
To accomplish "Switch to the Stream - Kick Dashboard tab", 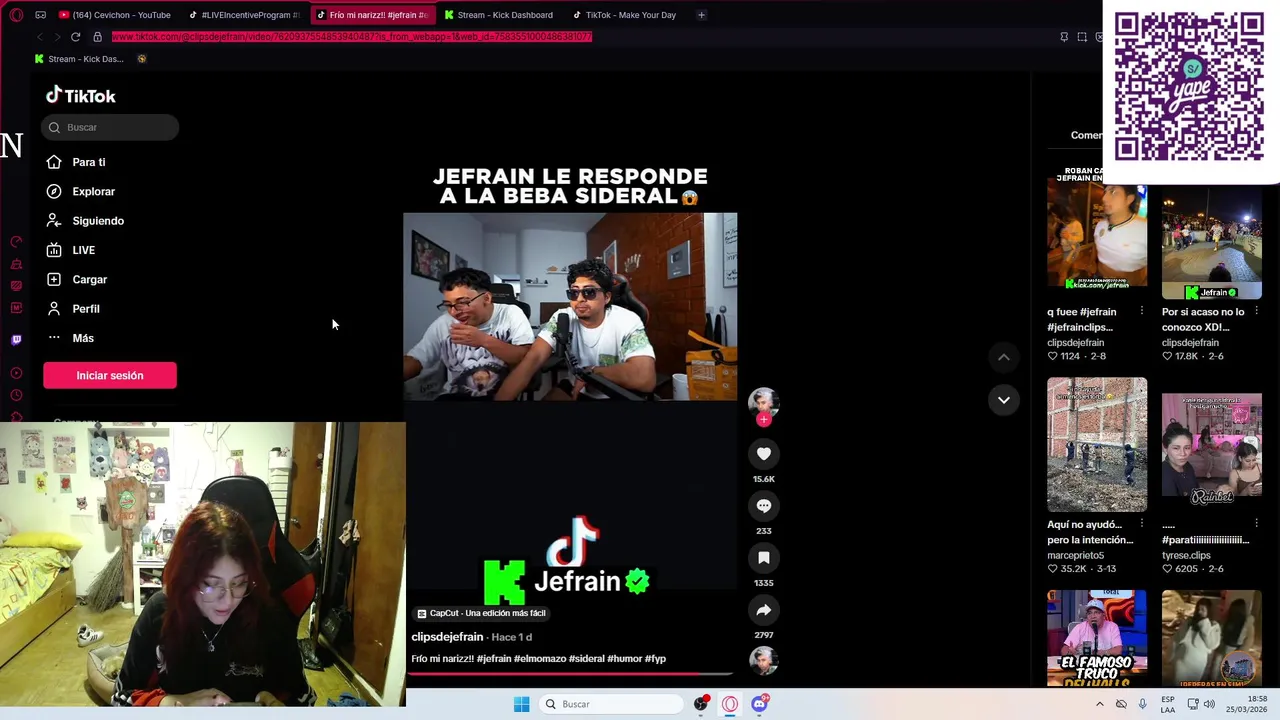I will (x=500, y=15).
